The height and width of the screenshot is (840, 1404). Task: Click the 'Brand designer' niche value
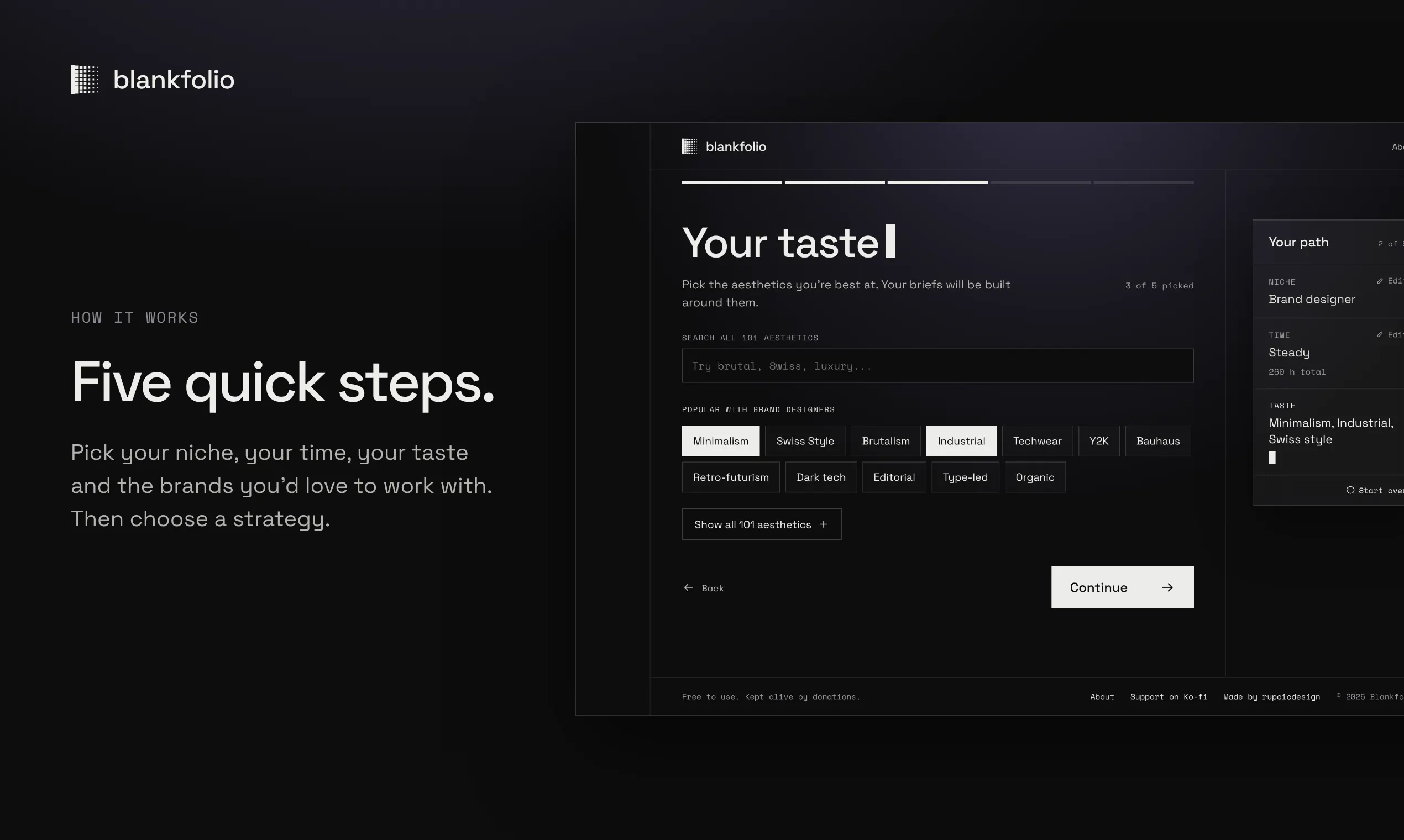click(1312, 299)
